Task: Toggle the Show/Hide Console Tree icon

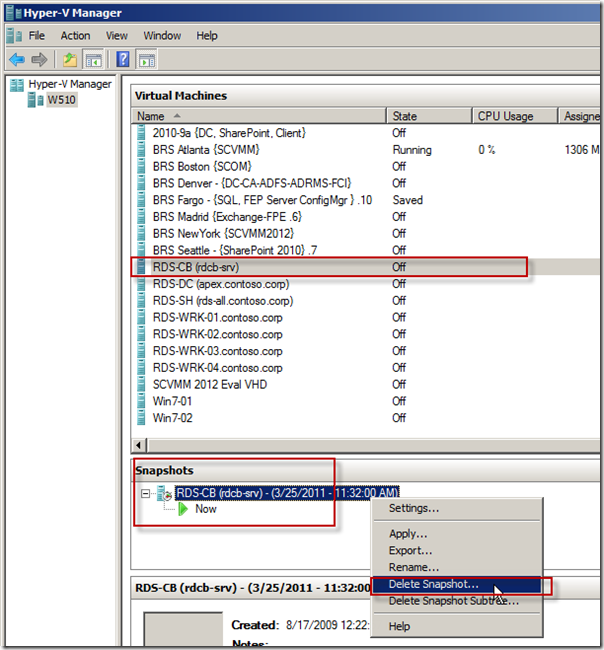Action: (x=93, y=60)
